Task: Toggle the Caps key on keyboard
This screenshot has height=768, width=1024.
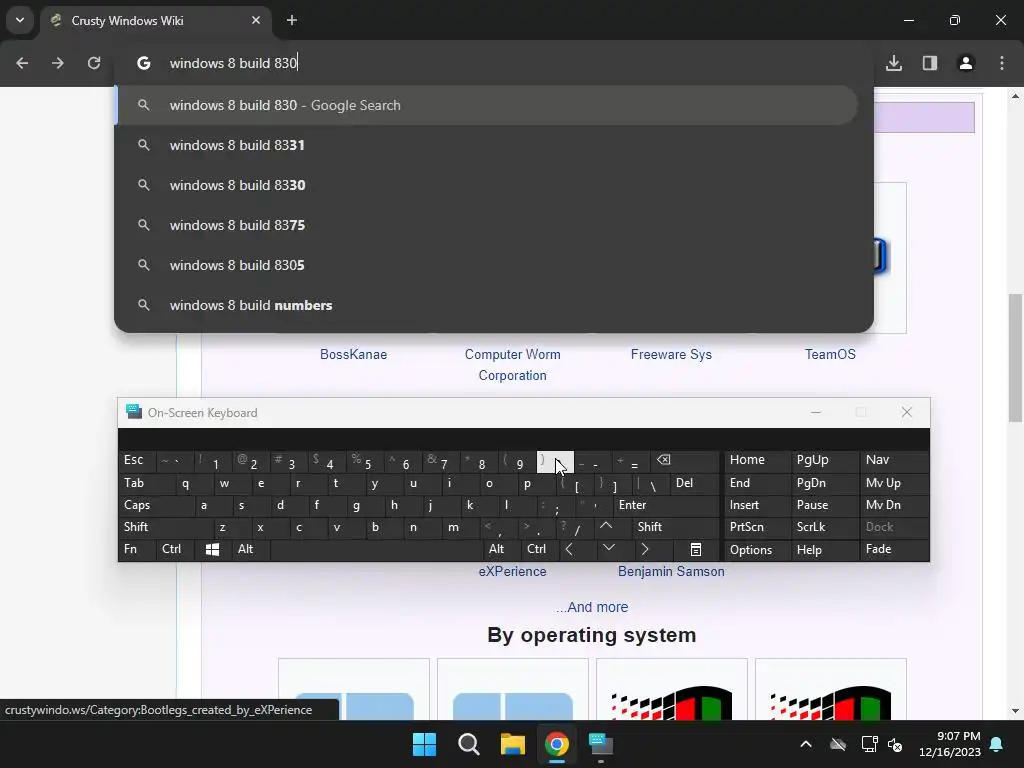Action: pos(156,505)
